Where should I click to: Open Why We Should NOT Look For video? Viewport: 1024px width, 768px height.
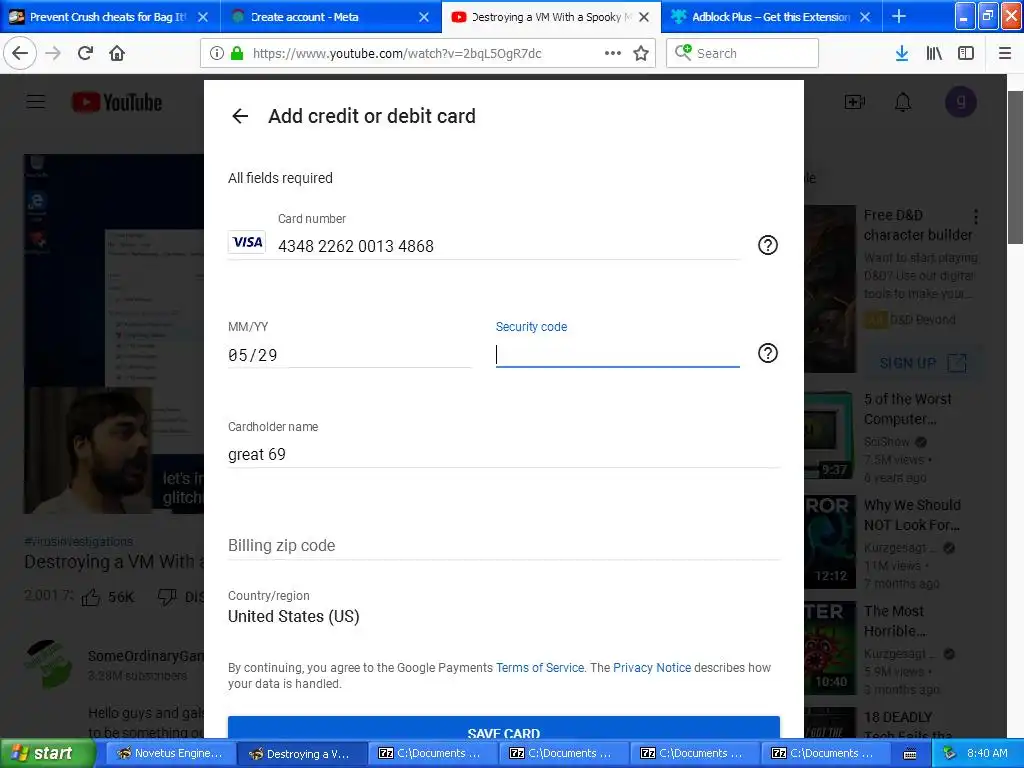(x=912, y=515)
